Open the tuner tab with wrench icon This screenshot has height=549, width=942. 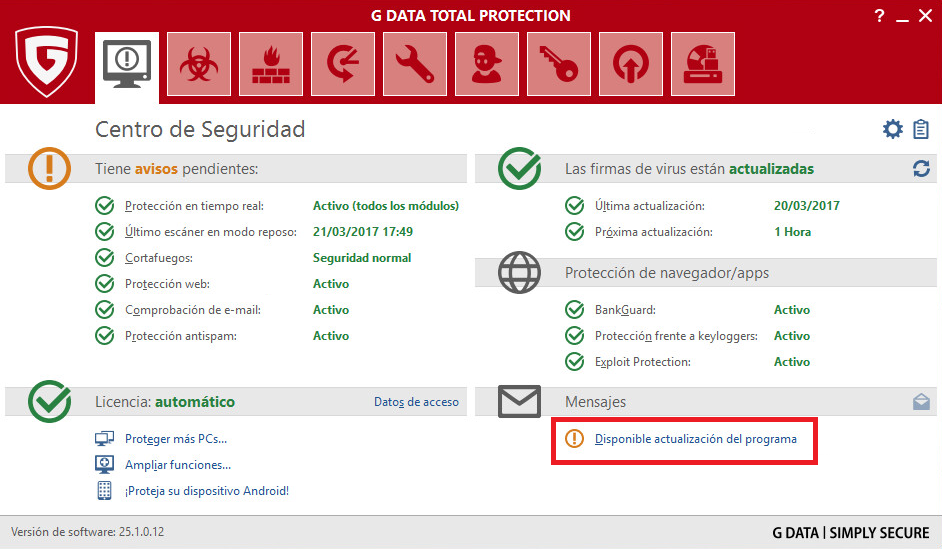pyautogui.click(x=415, y=65)
